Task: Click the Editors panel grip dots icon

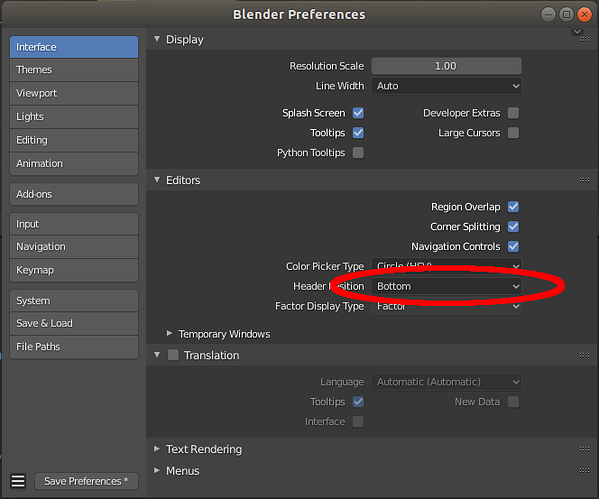Action: (584, 180)
